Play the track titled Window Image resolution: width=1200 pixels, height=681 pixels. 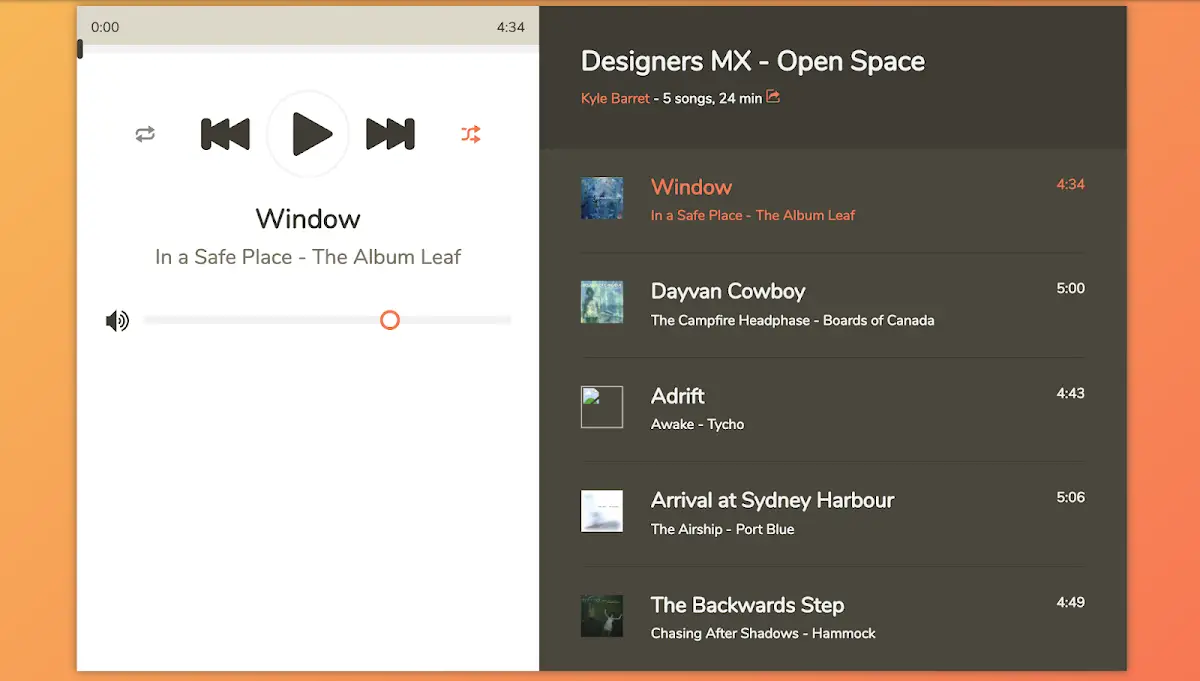point(691,187)
